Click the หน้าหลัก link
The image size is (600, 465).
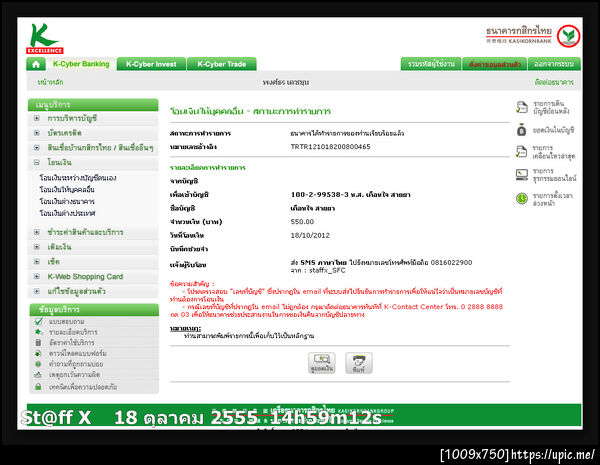(x=50, y=82)
